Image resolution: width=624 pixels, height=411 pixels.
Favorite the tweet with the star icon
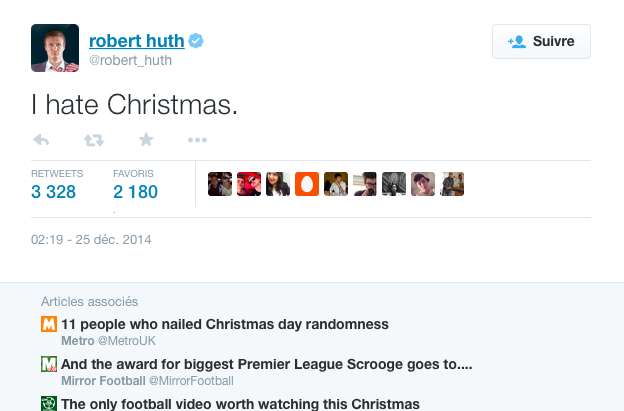(146, 140)
